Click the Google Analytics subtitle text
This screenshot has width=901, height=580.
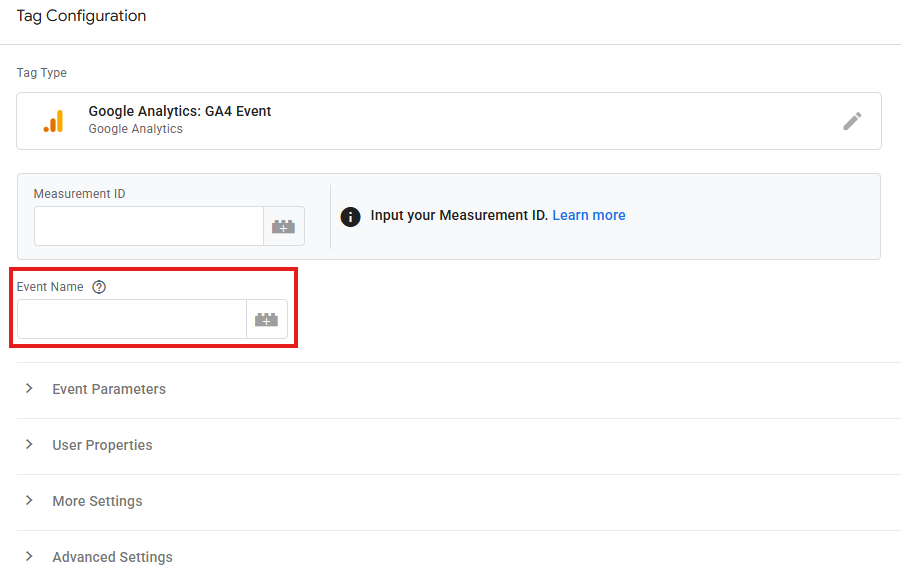(136, 129)
